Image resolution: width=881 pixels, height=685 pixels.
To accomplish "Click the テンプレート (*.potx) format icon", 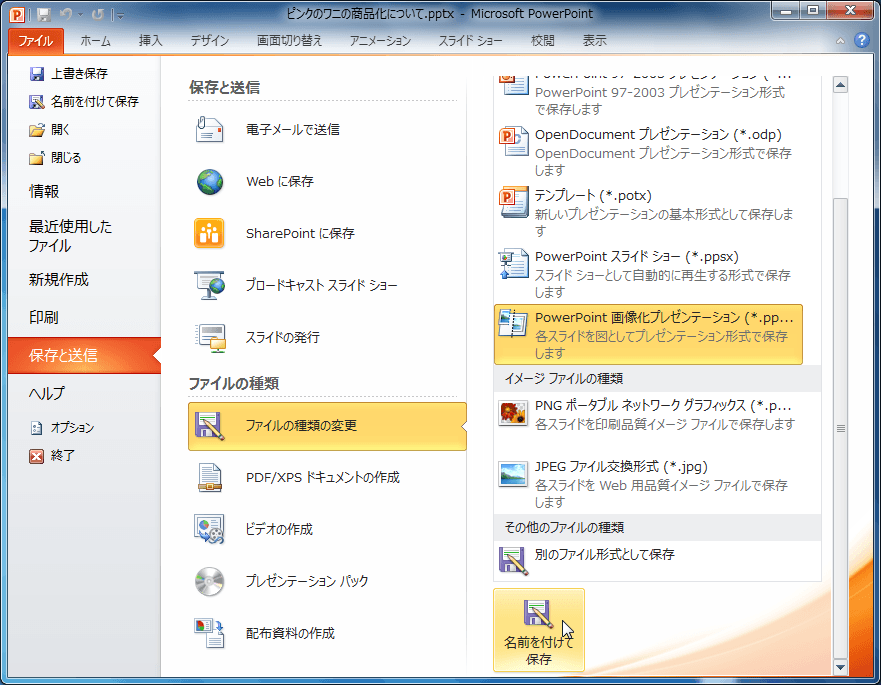I will pyautogui.click(x=514, y=203).
